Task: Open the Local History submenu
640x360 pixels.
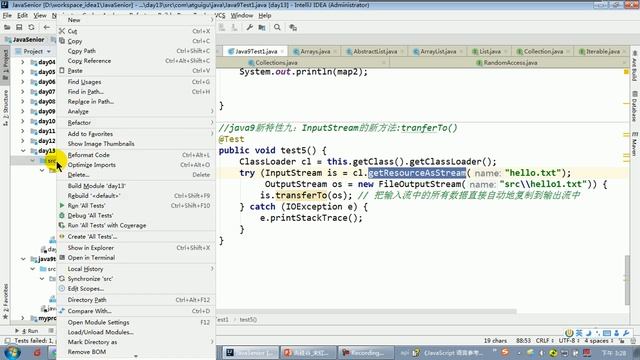Action: tap(136, 269)
